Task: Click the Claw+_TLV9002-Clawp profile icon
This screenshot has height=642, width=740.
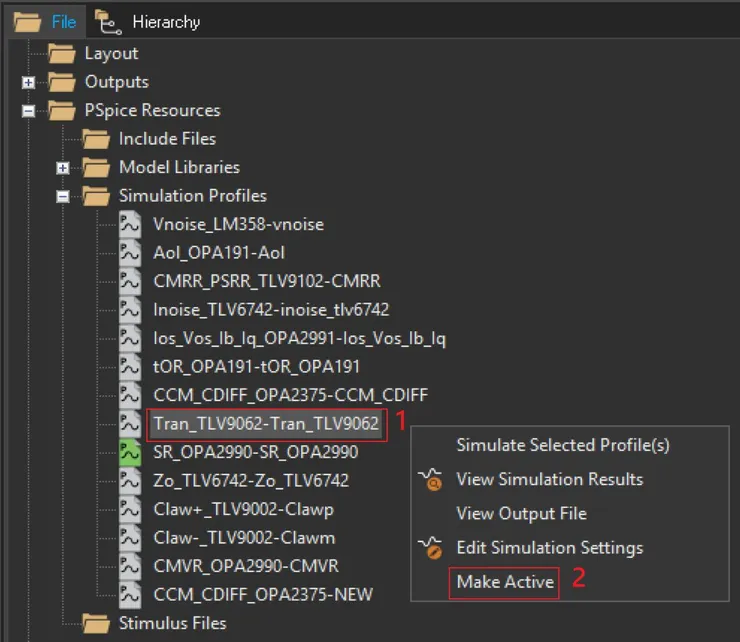Action: [130, 509]
